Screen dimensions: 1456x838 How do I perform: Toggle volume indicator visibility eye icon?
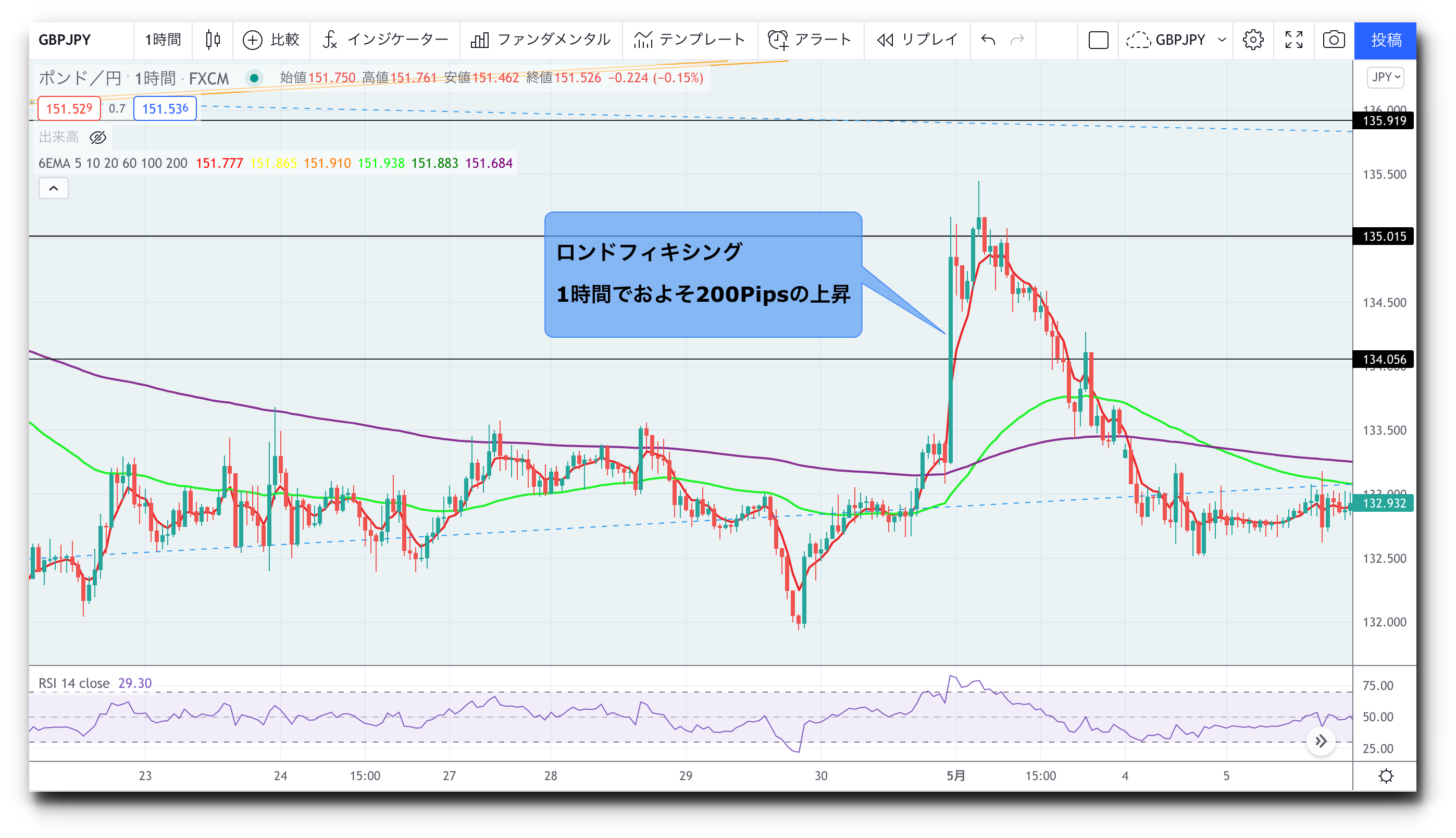[x=98, y=137]
